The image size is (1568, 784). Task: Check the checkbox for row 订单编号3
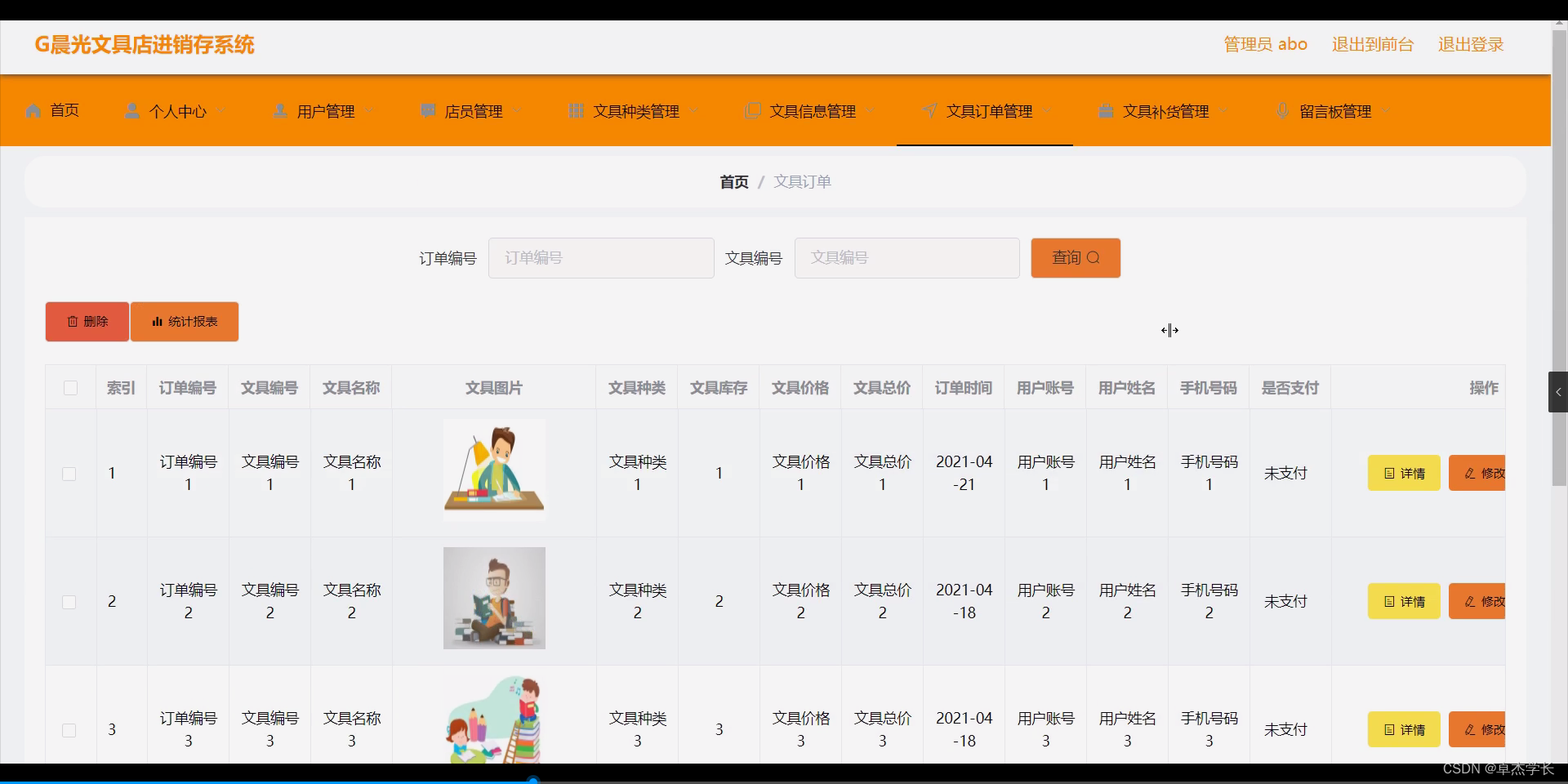69,730
